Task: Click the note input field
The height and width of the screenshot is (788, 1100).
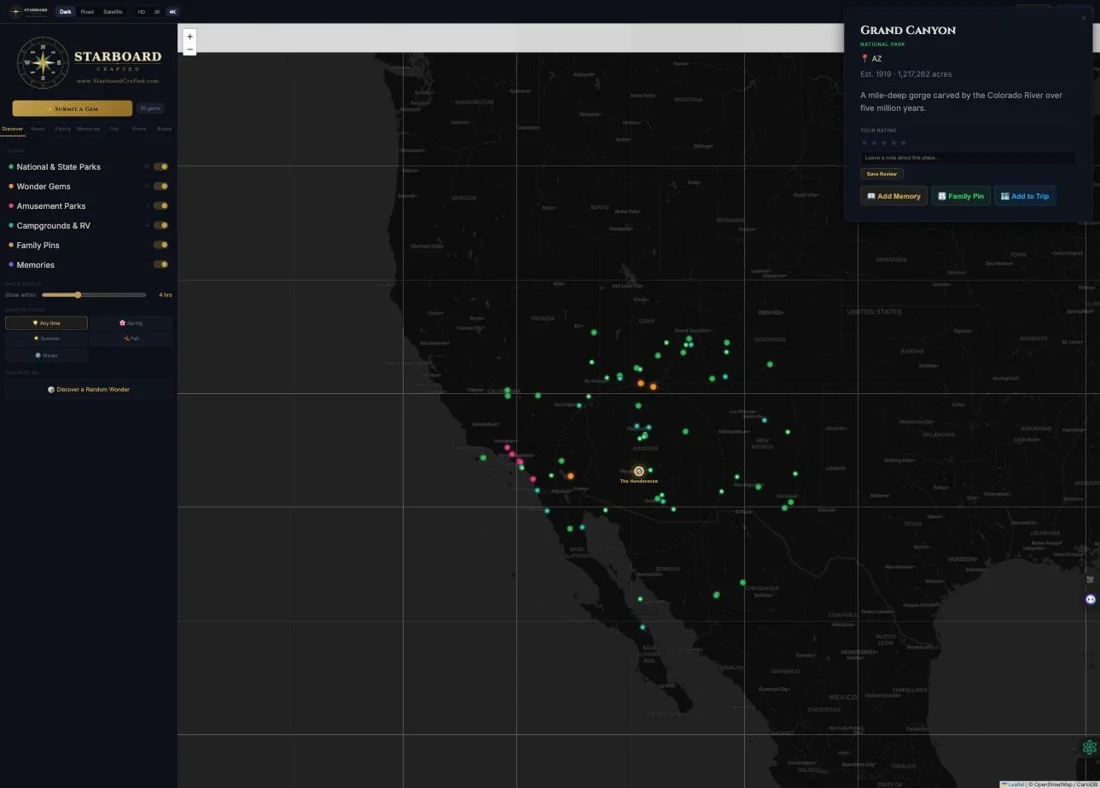Action: click(967, 158)
